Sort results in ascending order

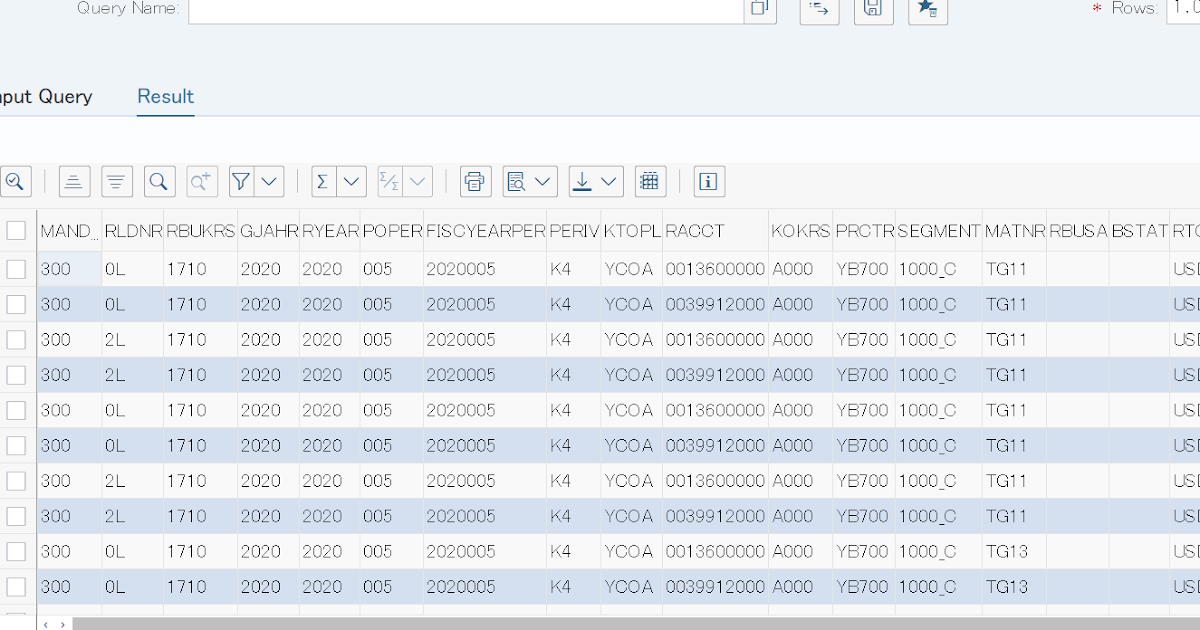[x=74, y=181]
